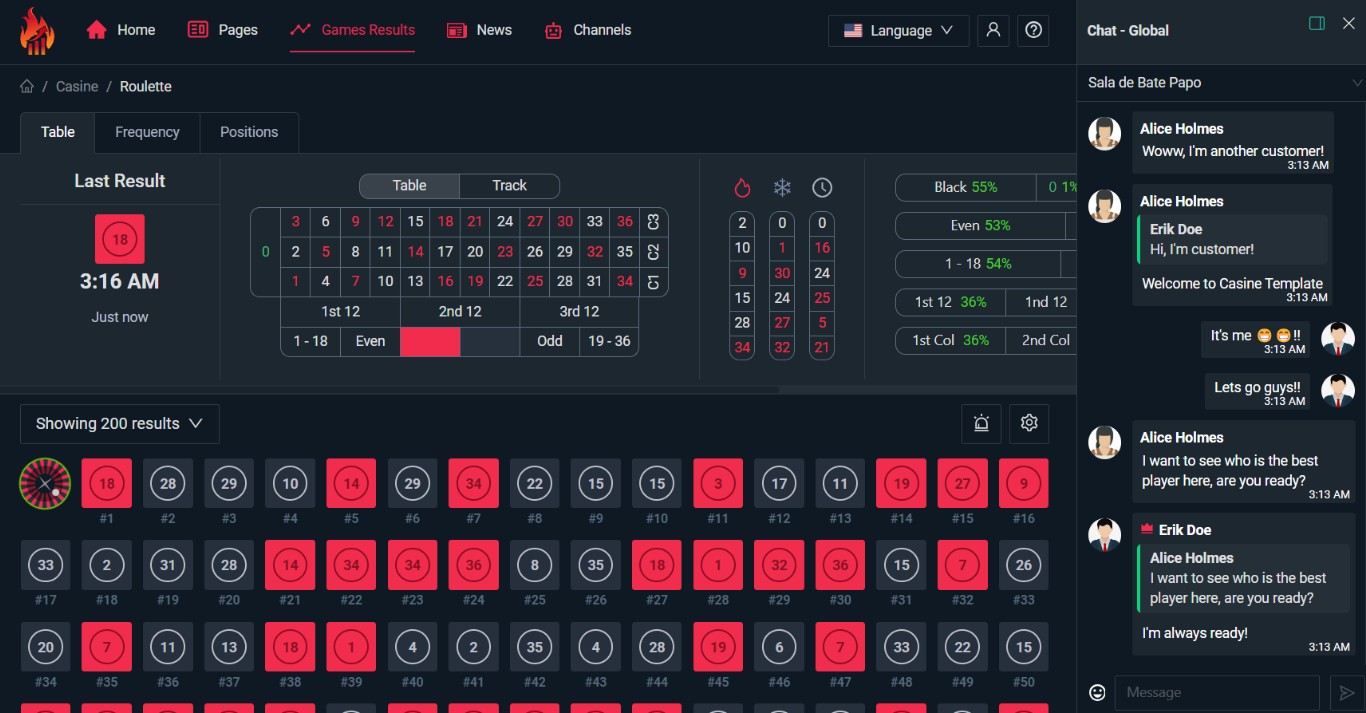Click the second column bet icon
This screenshot has height=713, width=1366.
pyautogui.click(x=653, y=252)
